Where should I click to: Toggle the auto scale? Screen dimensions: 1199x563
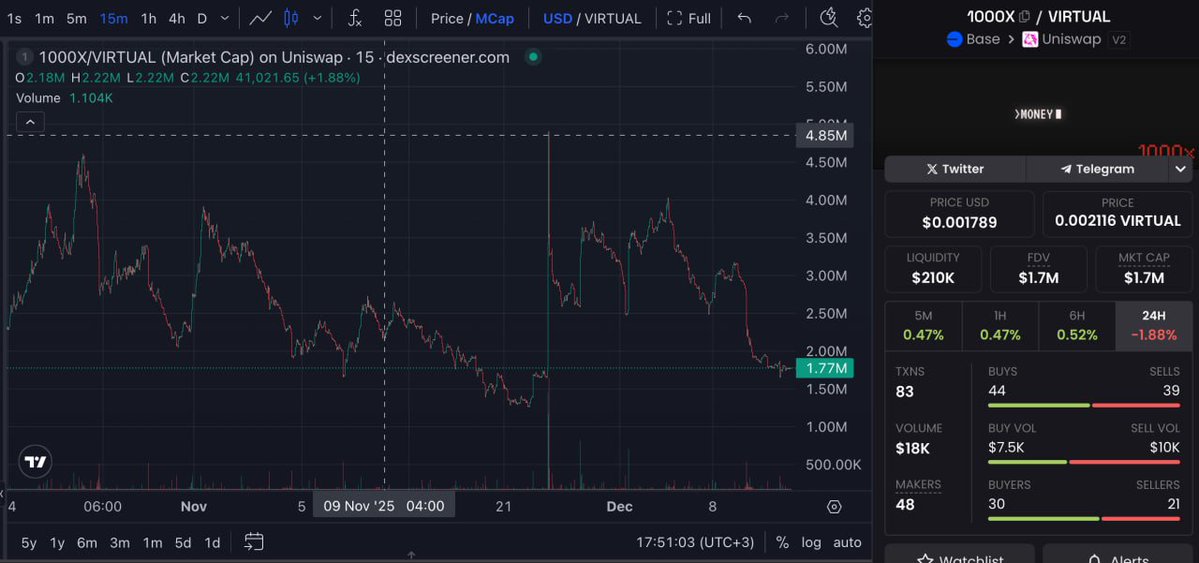[847, 542]
